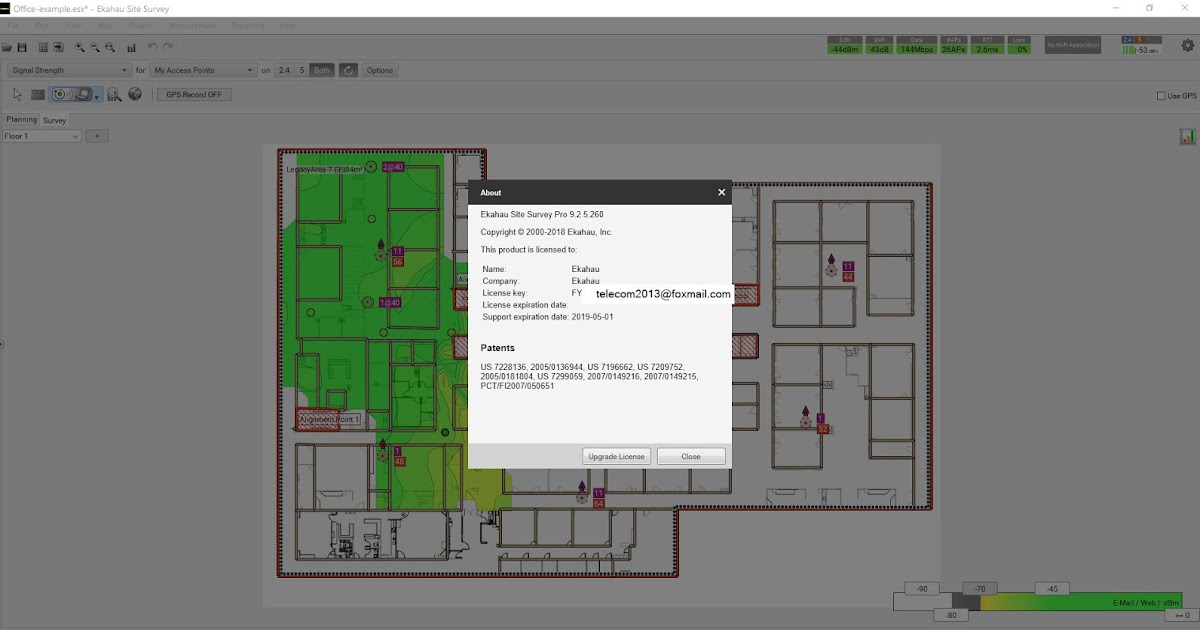Select the -45 legend threshold handle
This screenshot has height=630, width=1200.
click(1053, 588)
